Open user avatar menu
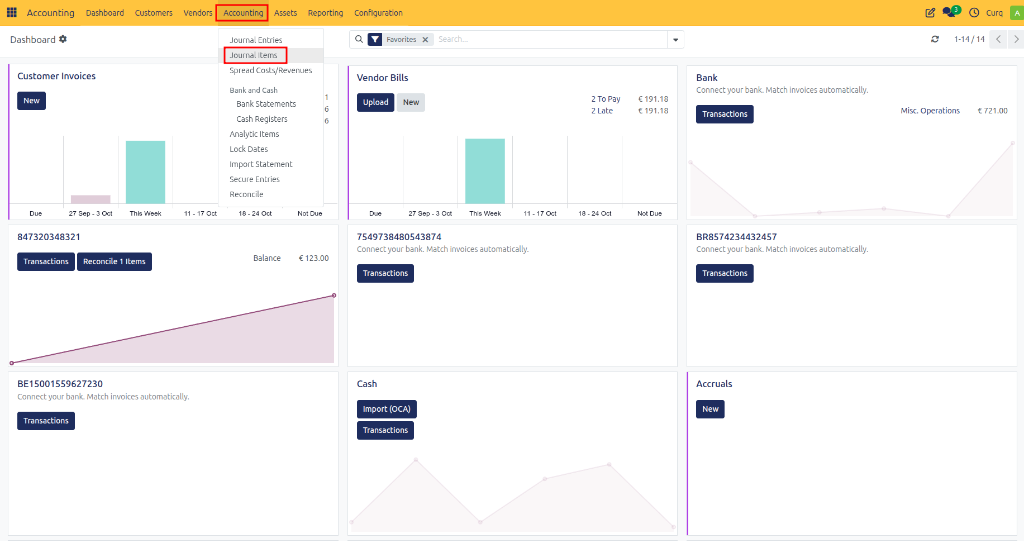1024x541 pixels. coord(1016,12)
